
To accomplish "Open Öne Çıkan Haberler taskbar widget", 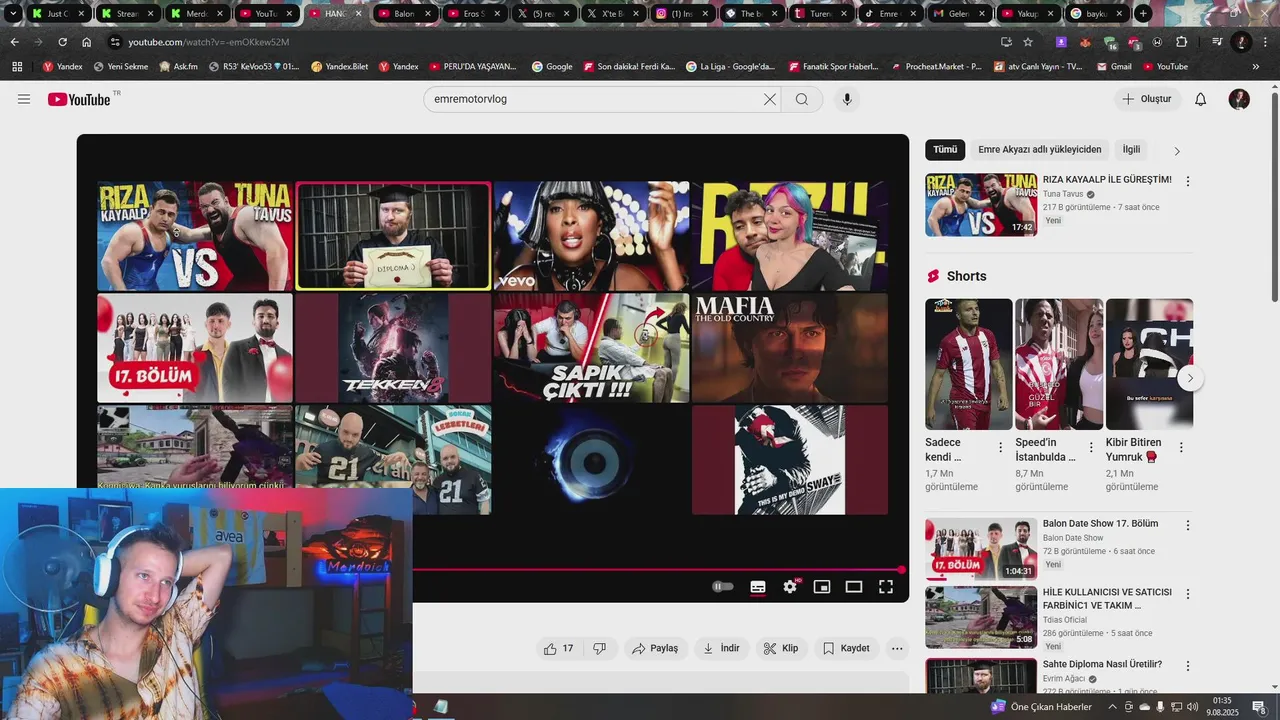I will (1041, 707).
